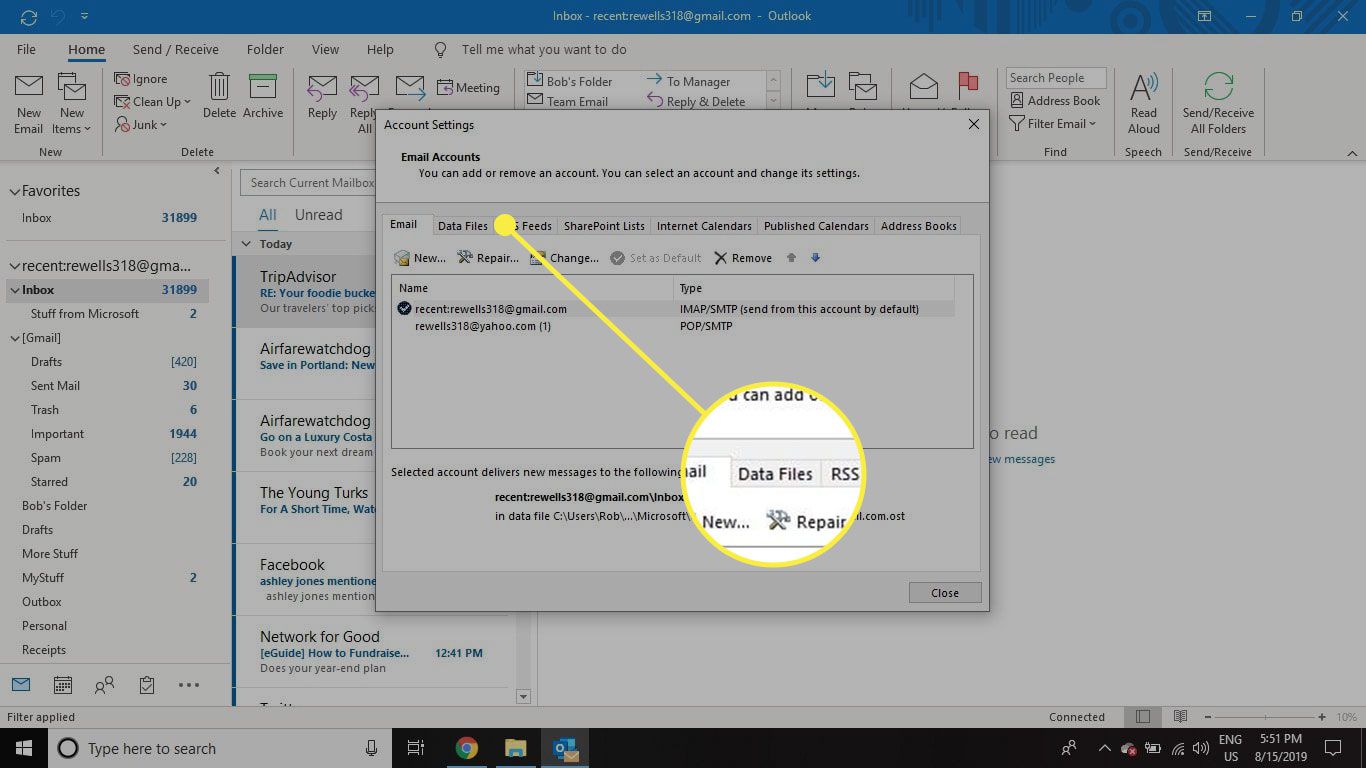The height and width of the screenshot is (768, 1366).
Task: Click the To Manager quick step
Action: (688, 81)
